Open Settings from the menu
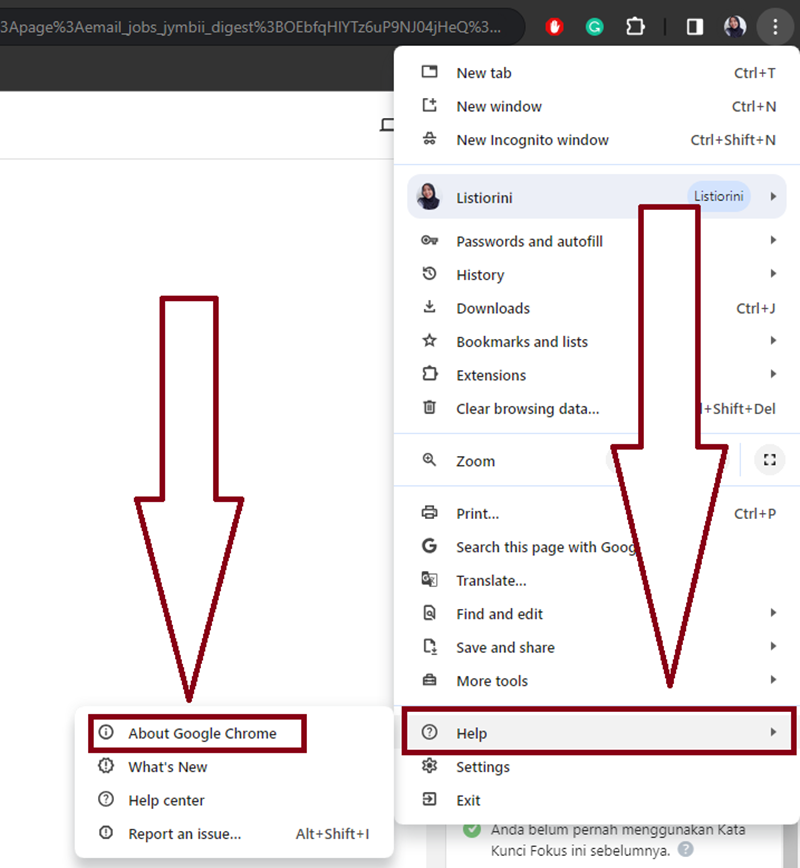 point(598,767)
